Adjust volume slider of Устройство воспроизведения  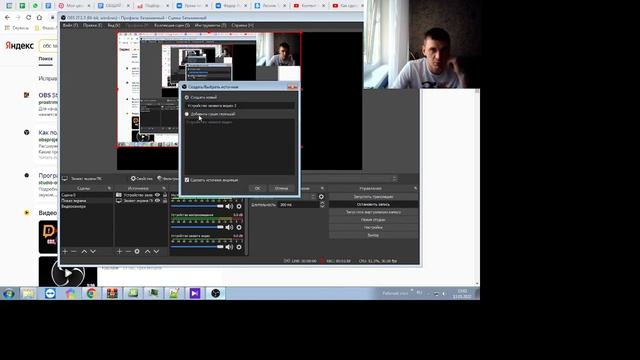pos(197,227)
